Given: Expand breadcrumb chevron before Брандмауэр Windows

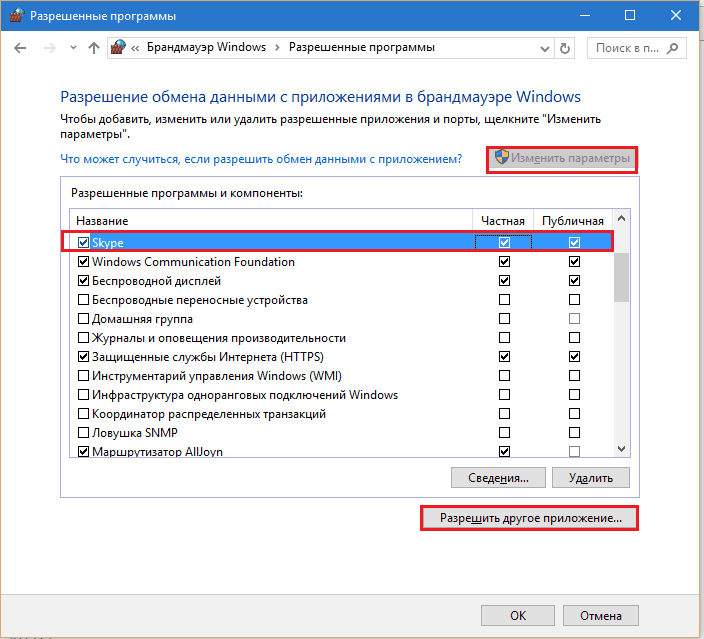Looking at the screenshot, I should pyautogui.click(x=135, y=48).
